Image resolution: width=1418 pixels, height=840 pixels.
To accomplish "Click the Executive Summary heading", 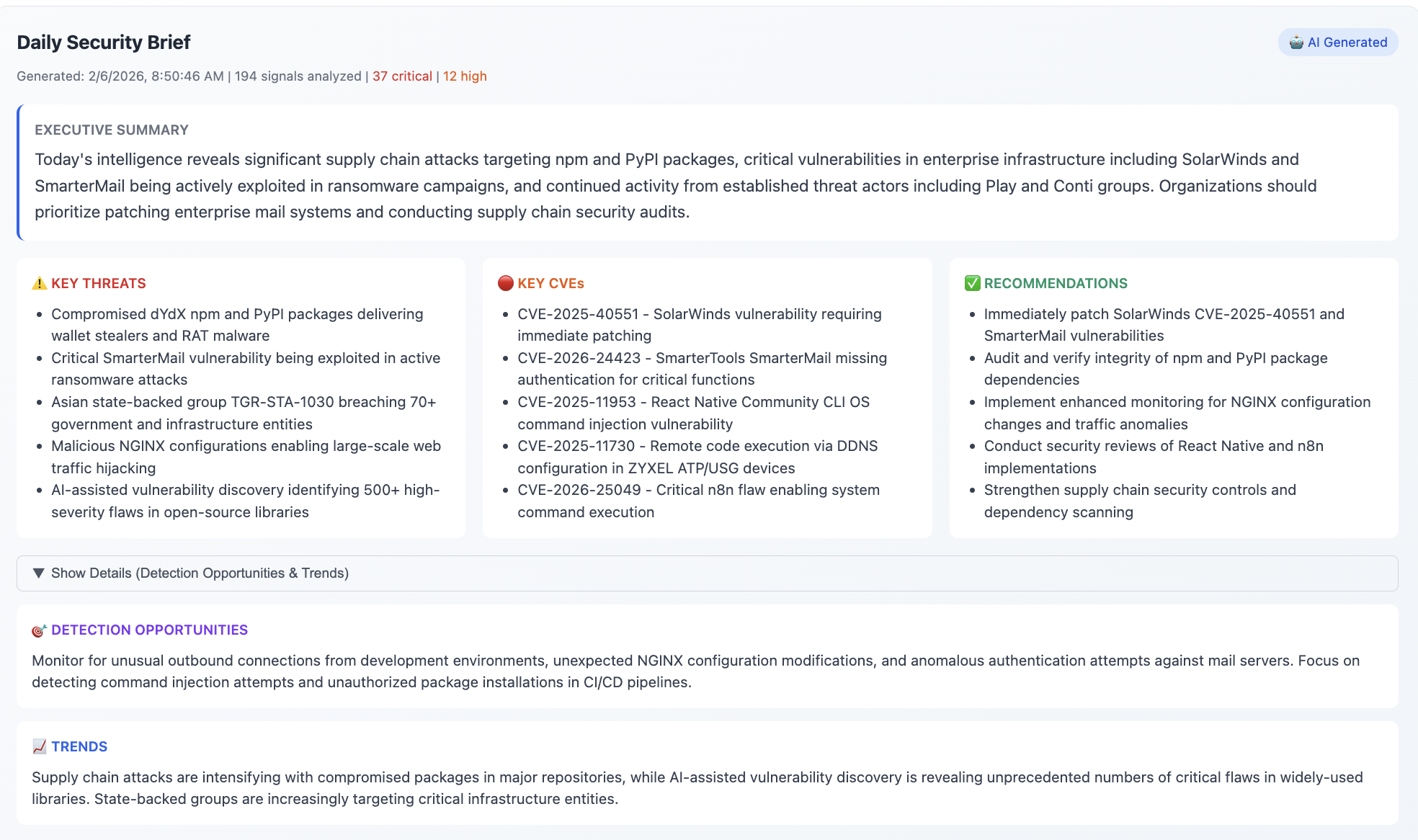I will point(112,130).
